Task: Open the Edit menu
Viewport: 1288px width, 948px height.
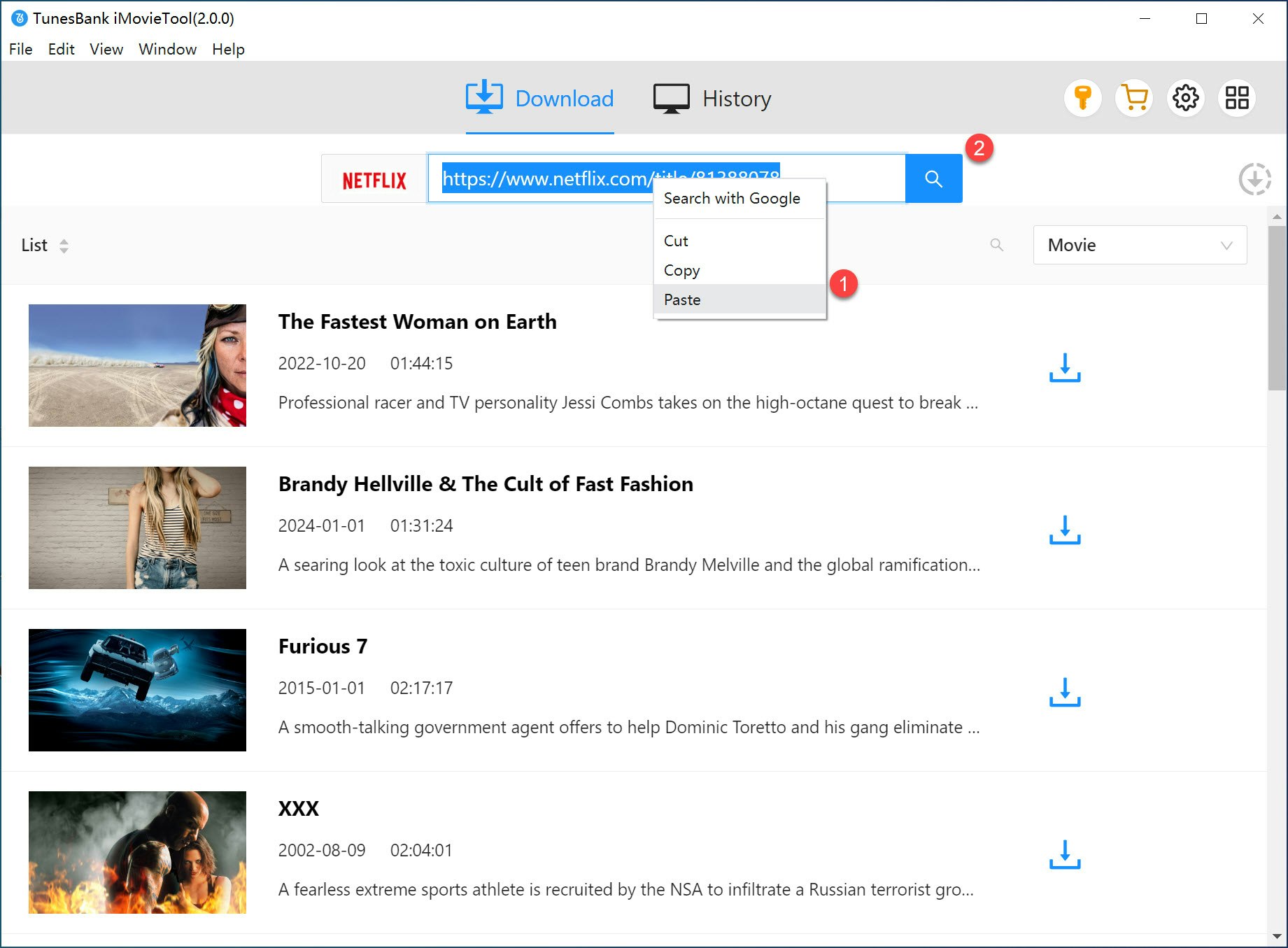Action: point(62,49)
